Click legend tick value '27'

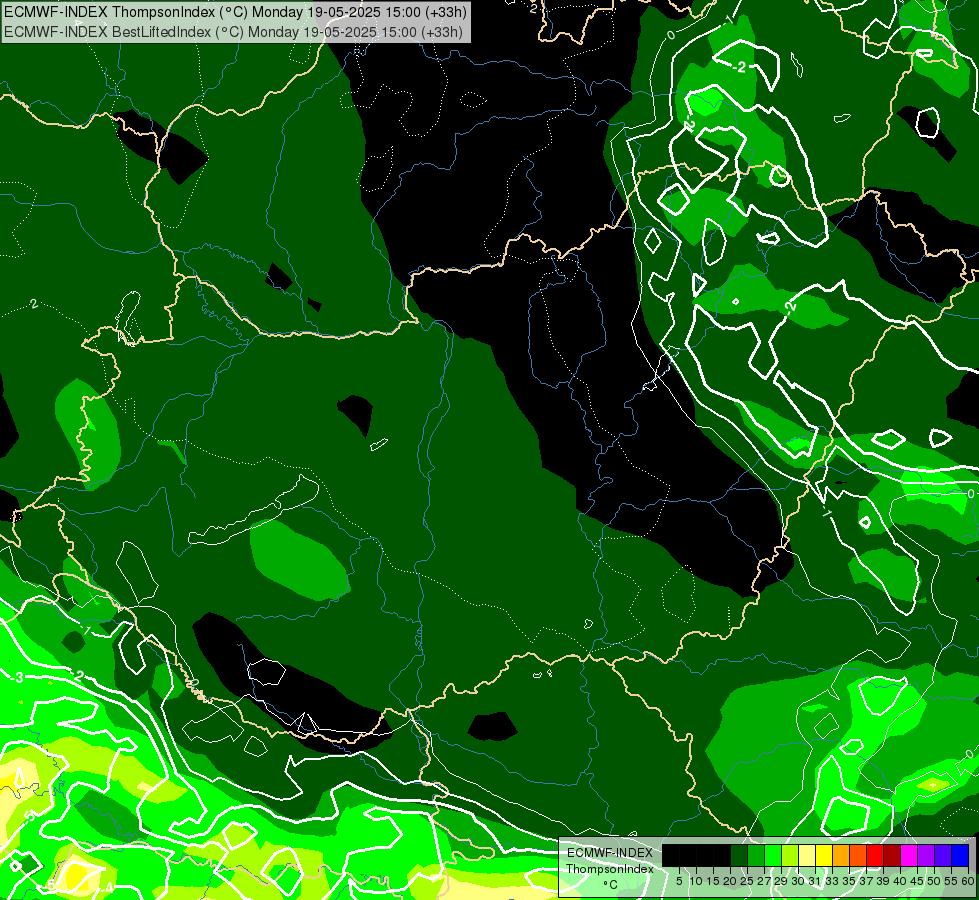[x=764, y=881]
